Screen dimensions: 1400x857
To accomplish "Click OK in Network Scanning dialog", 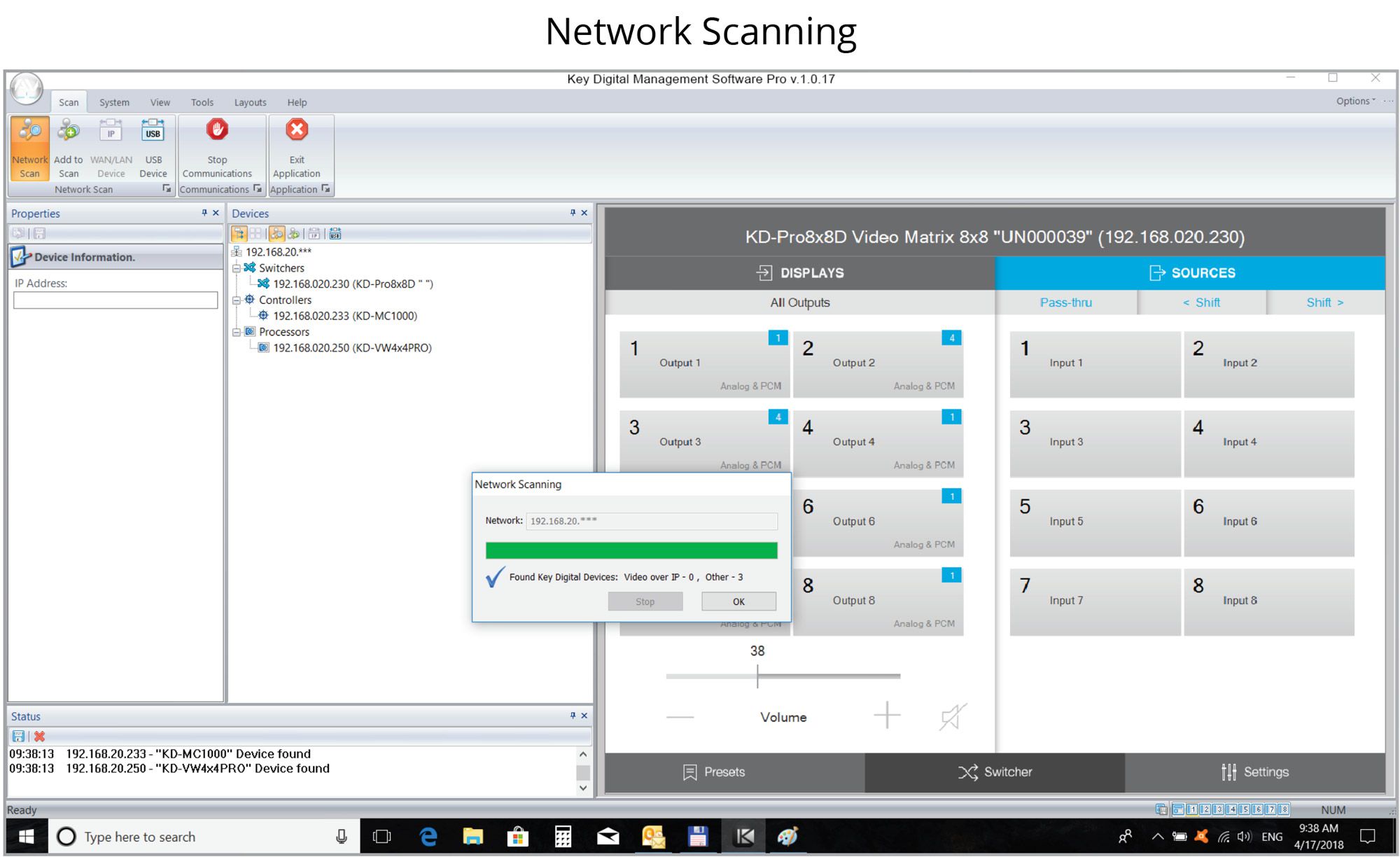I will (738, 601).
